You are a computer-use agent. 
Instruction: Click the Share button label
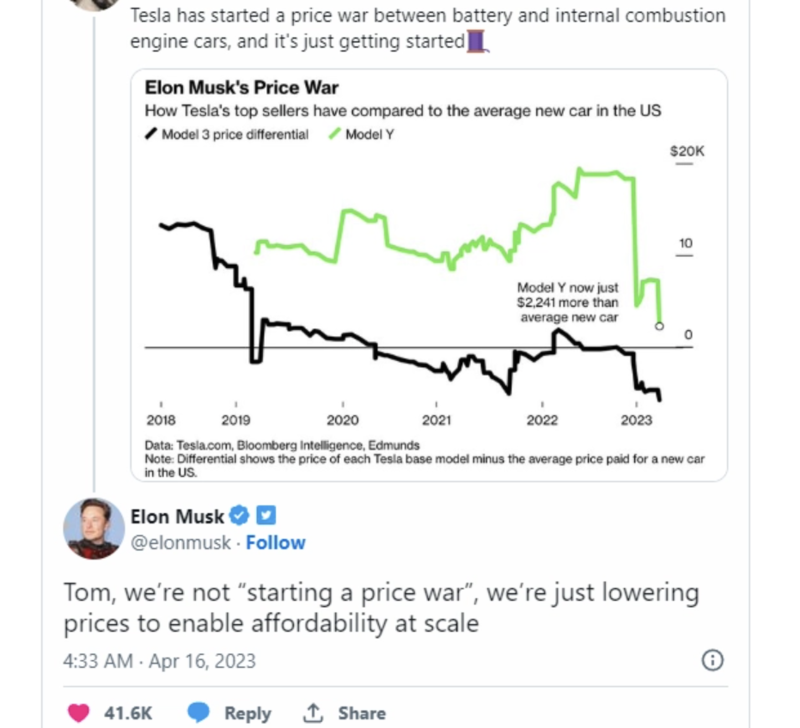[362, 713]
